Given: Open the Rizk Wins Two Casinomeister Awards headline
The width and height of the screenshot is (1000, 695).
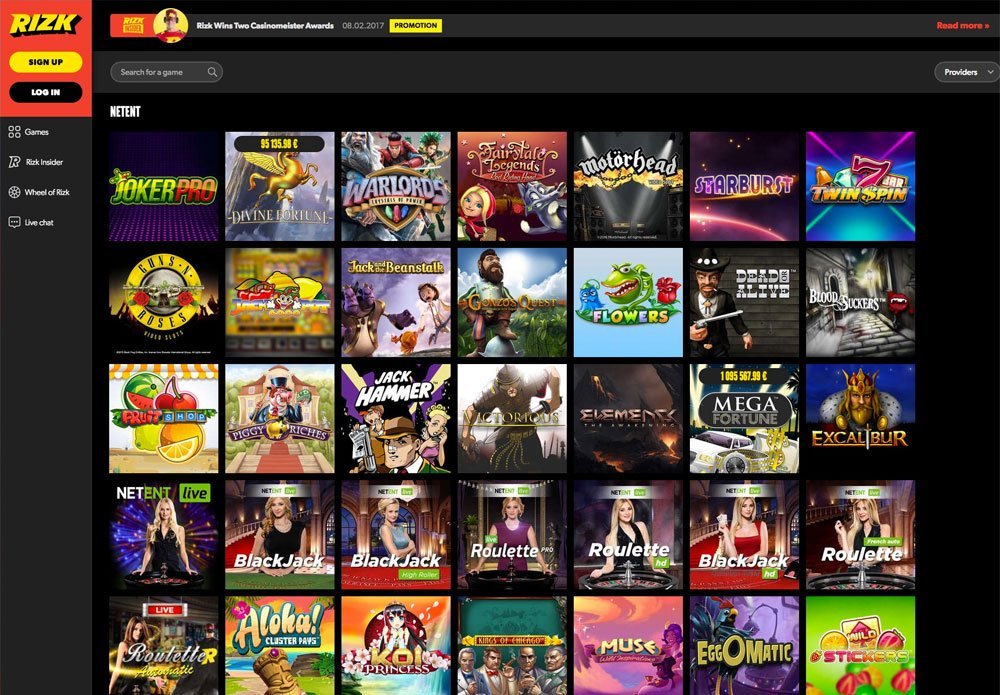Looking at the screenshot, I should point(265,26).
